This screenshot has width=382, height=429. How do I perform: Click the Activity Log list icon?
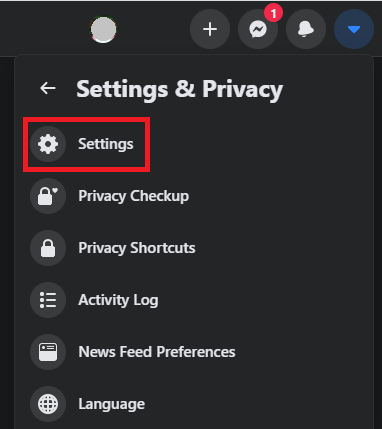click(48, 300)
